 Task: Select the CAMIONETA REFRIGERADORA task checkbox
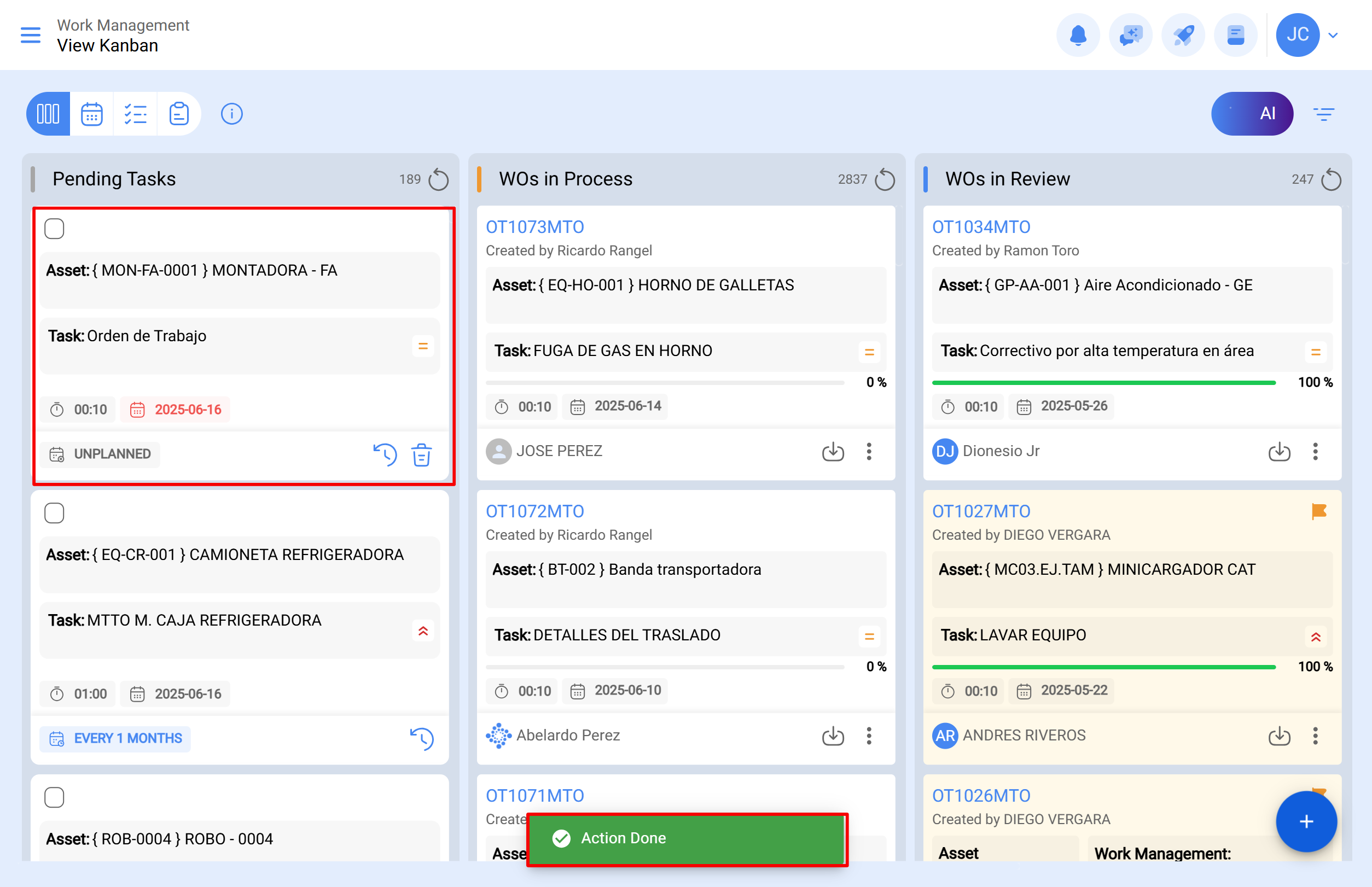pos(54,512)
